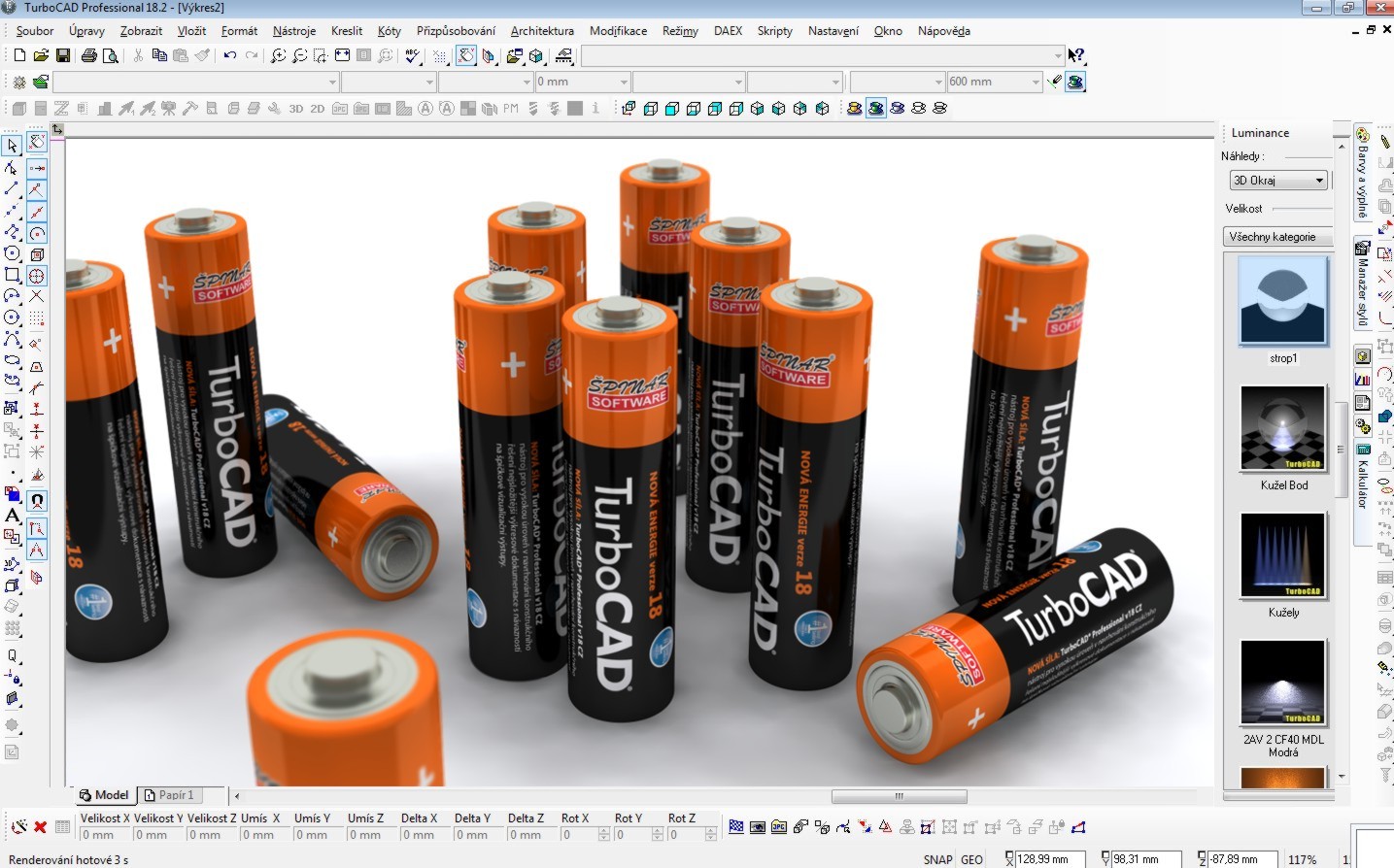Cancel with the red X icon
The height and width of the screenshot is (868, 1394).
(x=41, y=827)
